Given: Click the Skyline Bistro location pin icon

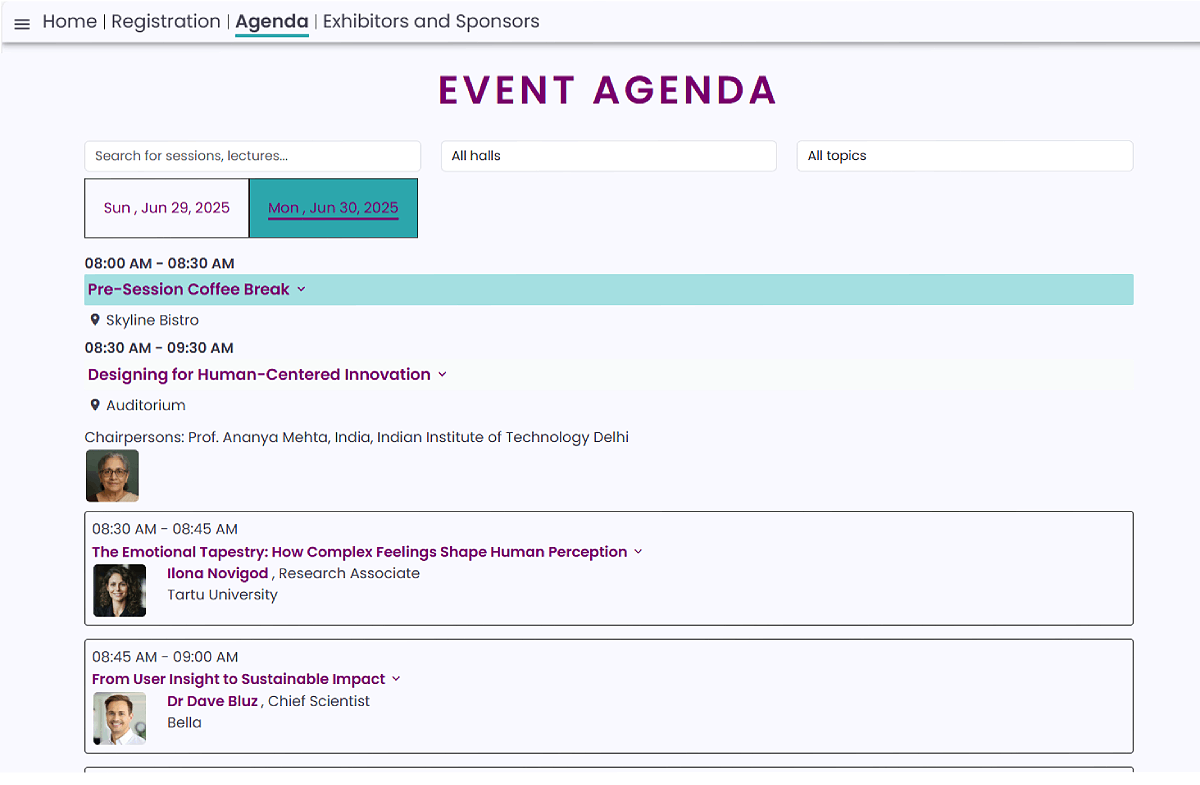Looking at the screenshot, I should [95, 320].
